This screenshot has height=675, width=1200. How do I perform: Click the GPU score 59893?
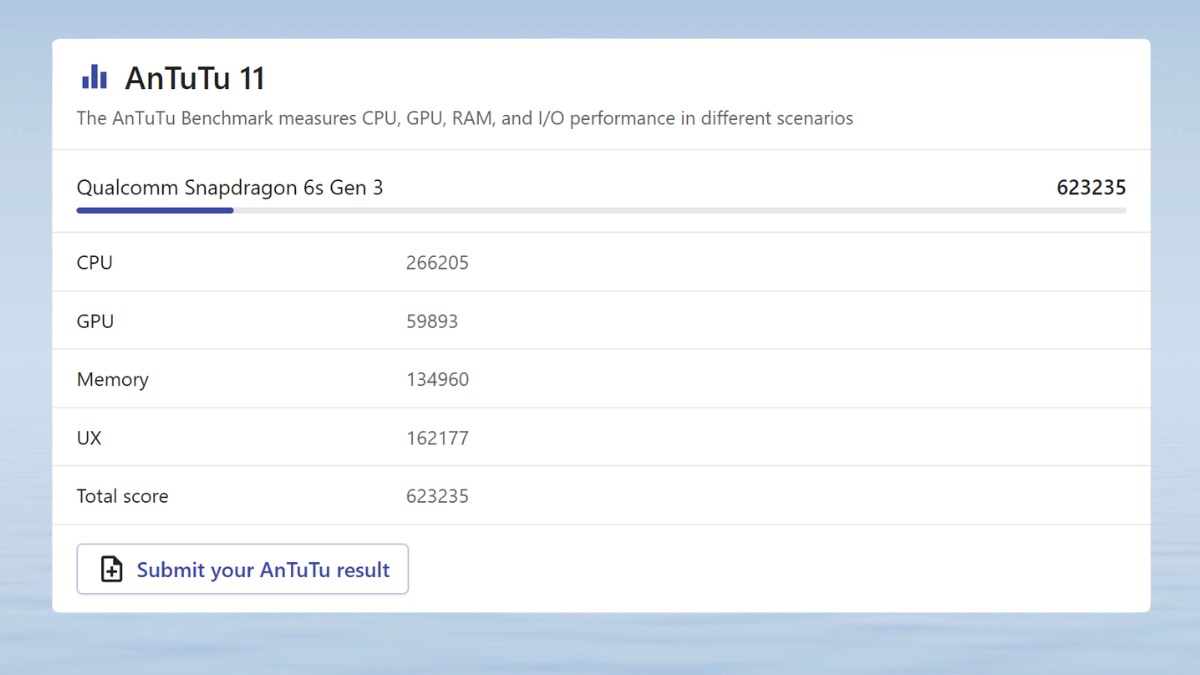[432, 321]
